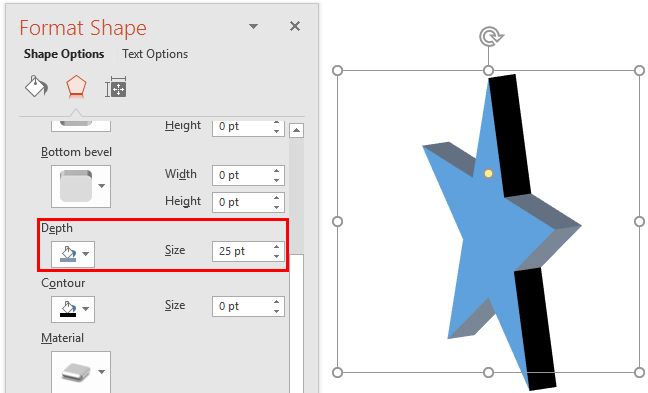Open the Format Shape pane options arrow
This screenshot has width=648, height=393.
point(253,26)
